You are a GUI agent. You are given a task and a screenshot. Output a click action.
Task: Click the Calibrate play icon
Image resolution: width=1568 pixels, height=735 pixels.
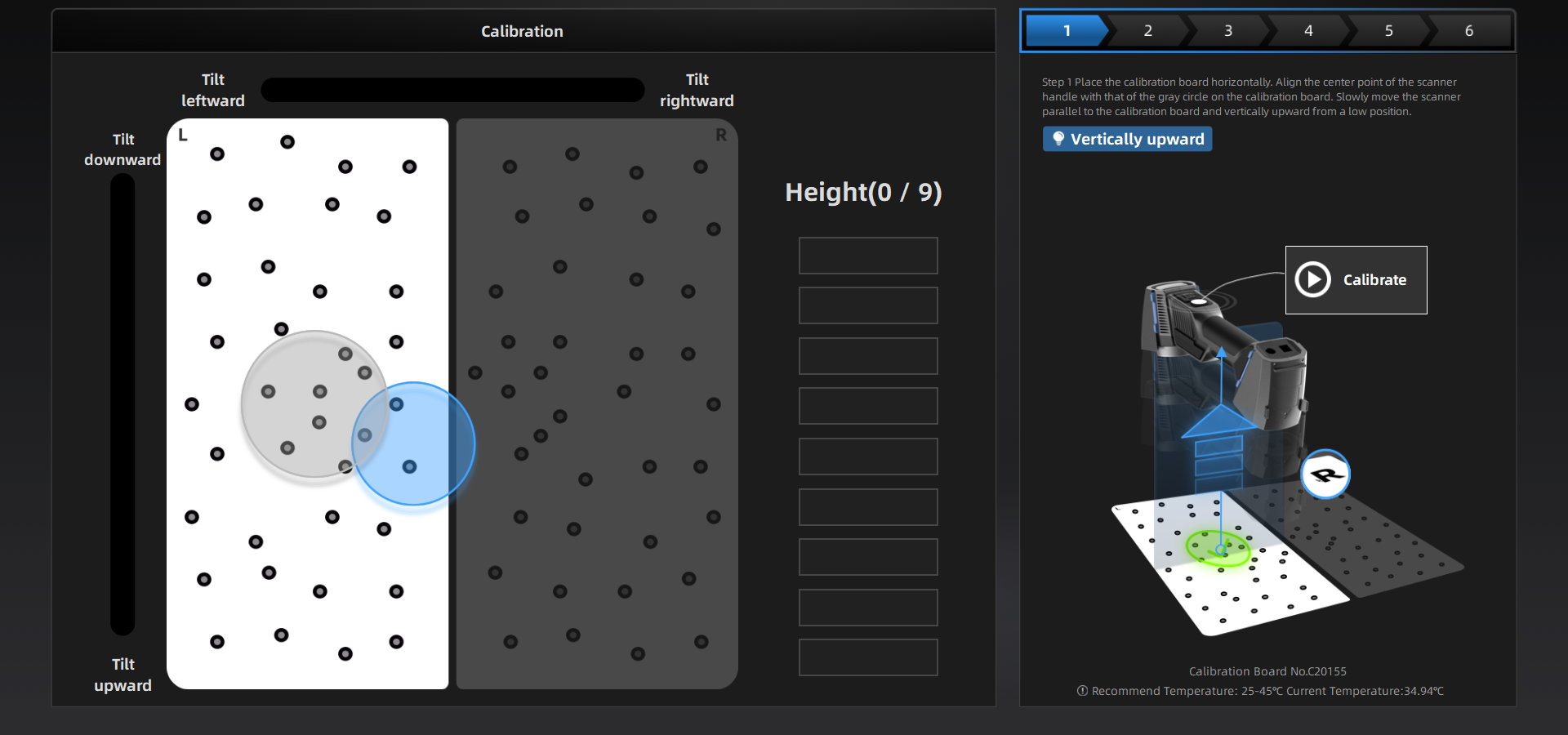1312,279
